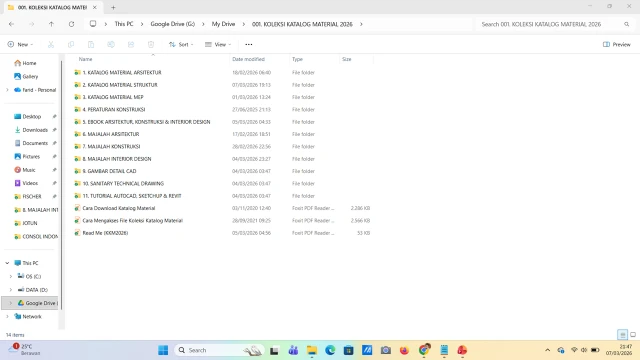Open the View dropdown
640x360 pixels.
coord(218,44)
